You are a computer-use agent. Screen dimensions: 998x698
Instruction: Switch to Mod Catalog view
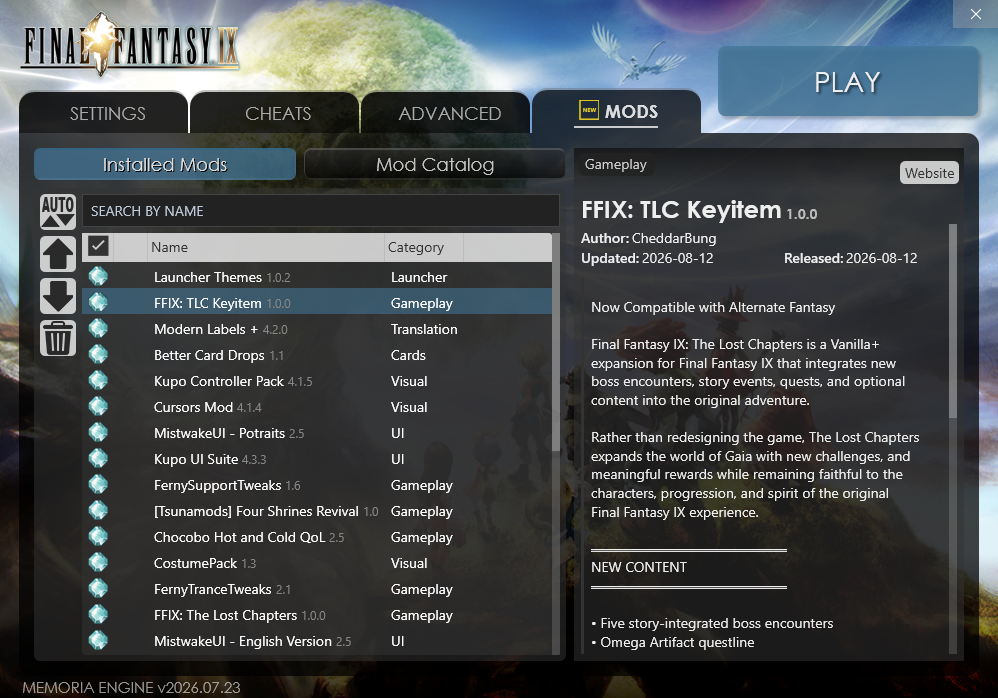click(x=435, y=164)
